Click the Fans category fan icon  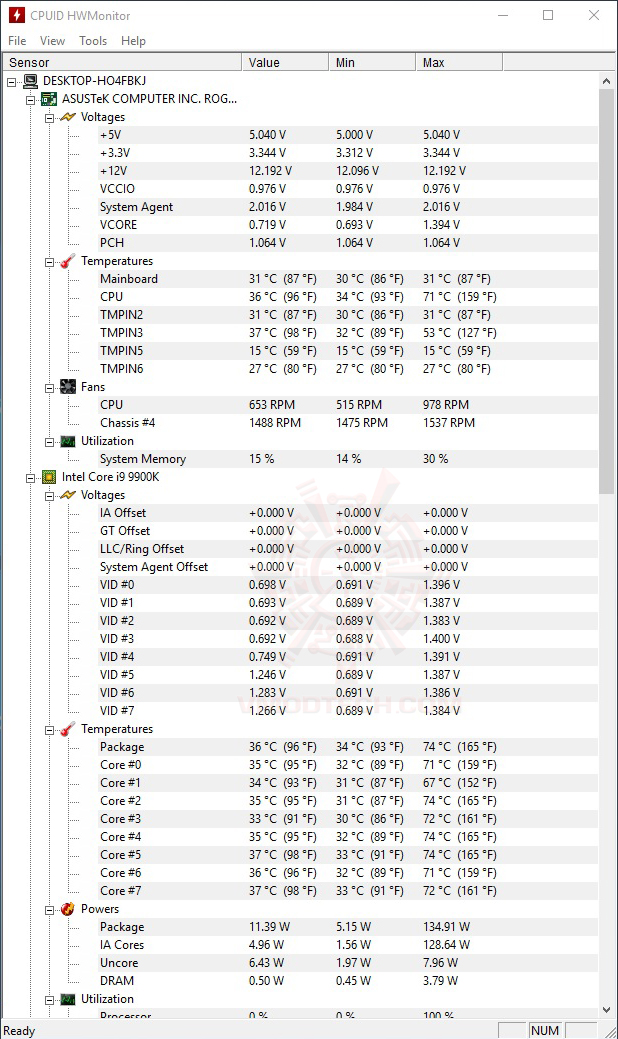(x=68, y=387)
